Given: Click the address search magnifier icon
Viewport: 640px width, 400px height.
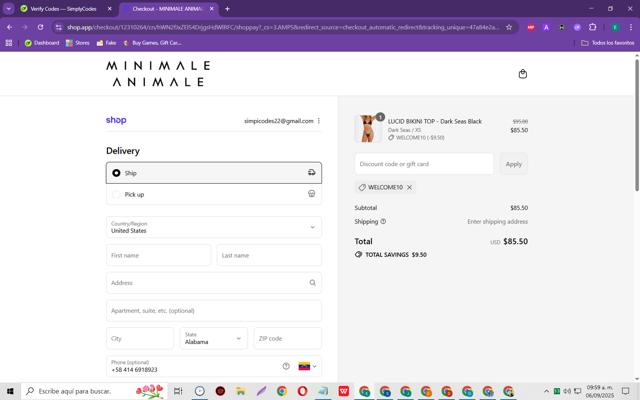Looking at the screenshot, I should coord(312,282).
